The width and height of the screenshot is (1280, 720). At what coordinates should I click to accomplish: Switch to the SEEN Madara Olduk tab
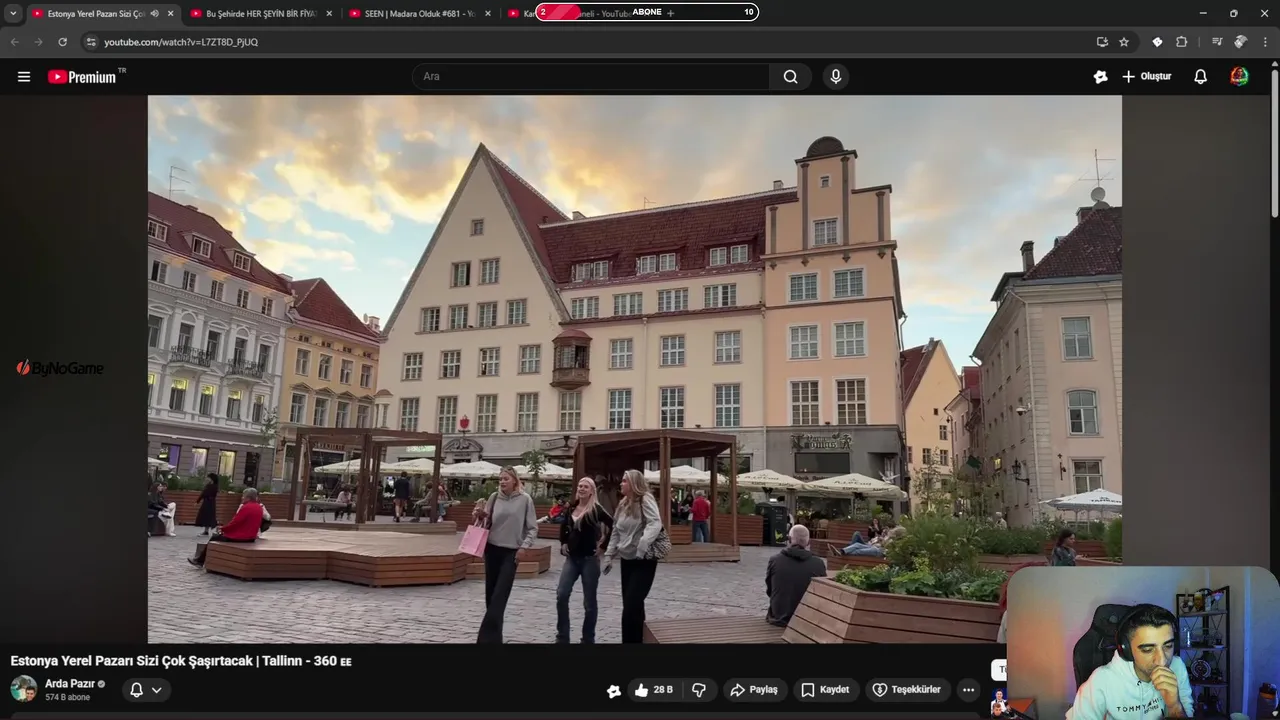[419, 13]
